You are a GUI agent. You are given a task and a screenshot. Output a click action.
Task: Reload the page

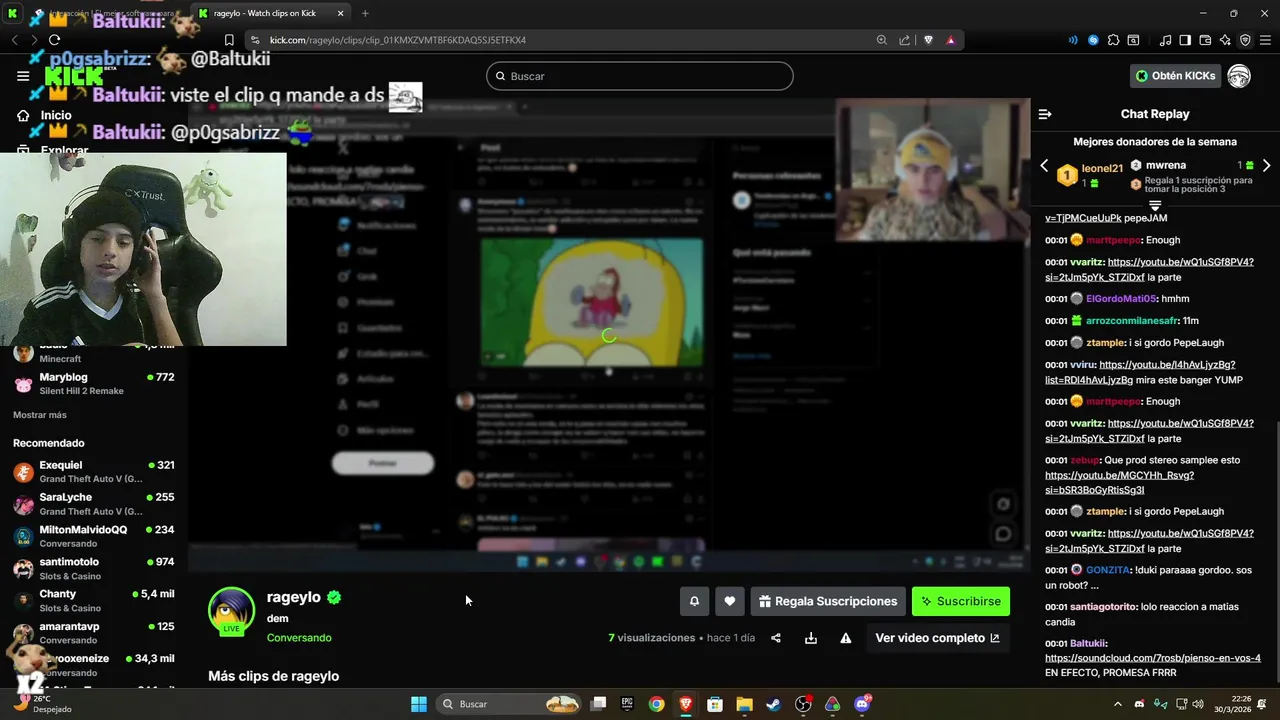point(54,40)
